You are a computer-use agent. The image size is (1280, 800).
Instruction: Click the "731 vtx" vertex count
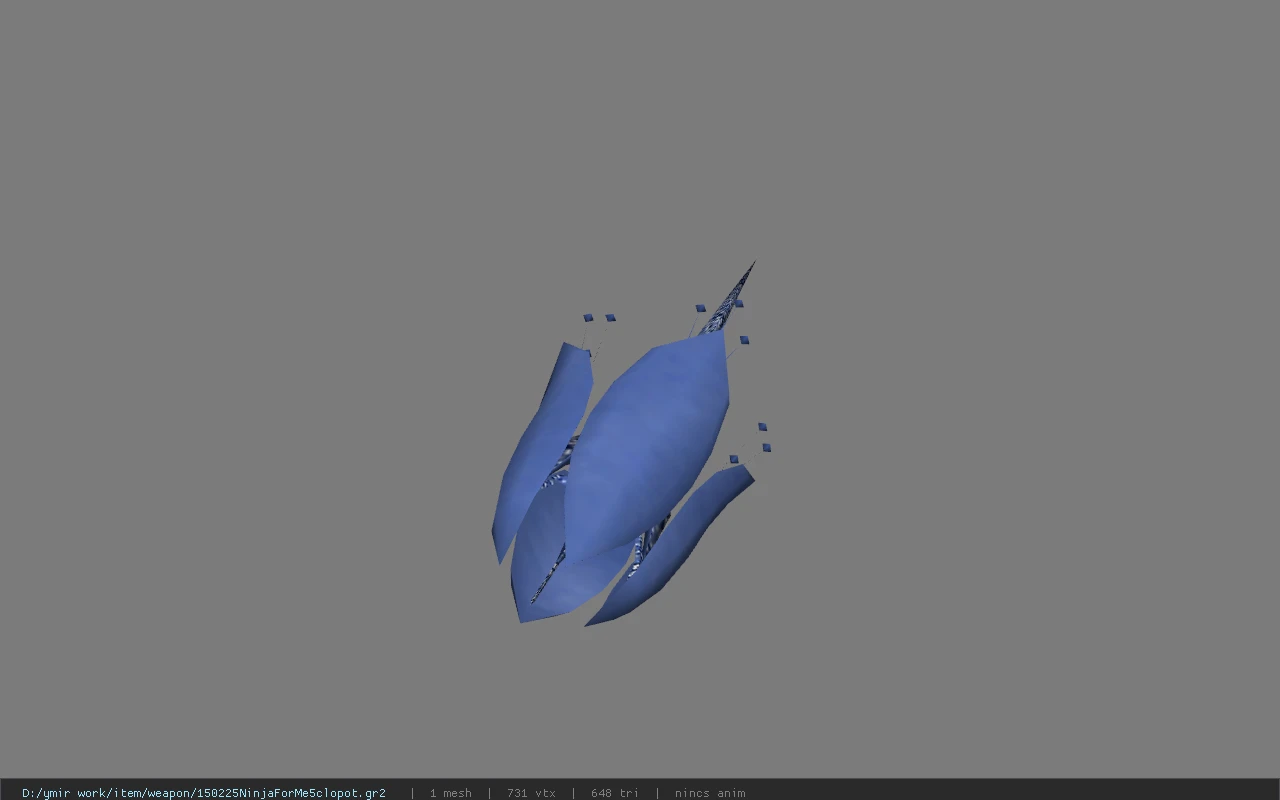pos(531,793)
